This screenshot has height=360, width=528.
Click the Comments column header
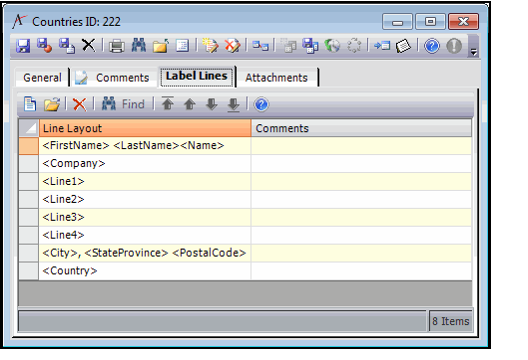tap(361, 128)
